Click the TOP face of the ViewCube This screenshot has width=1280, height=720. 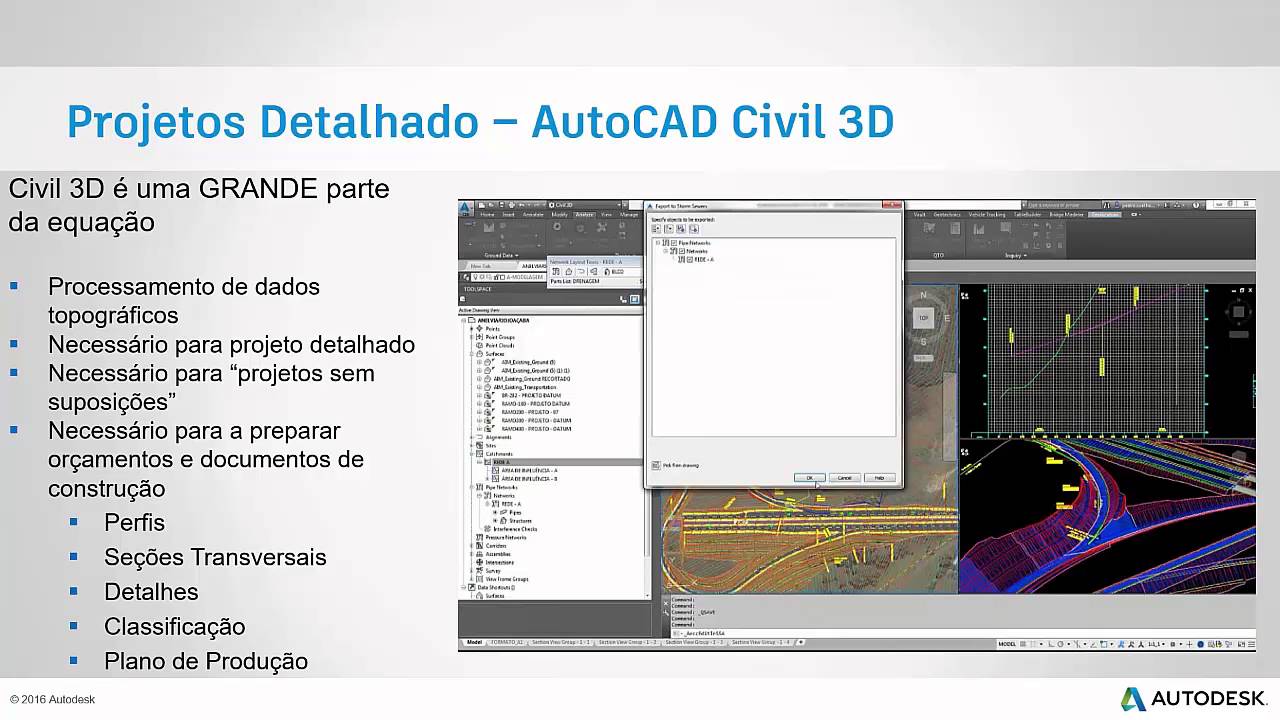click(924, 318)
